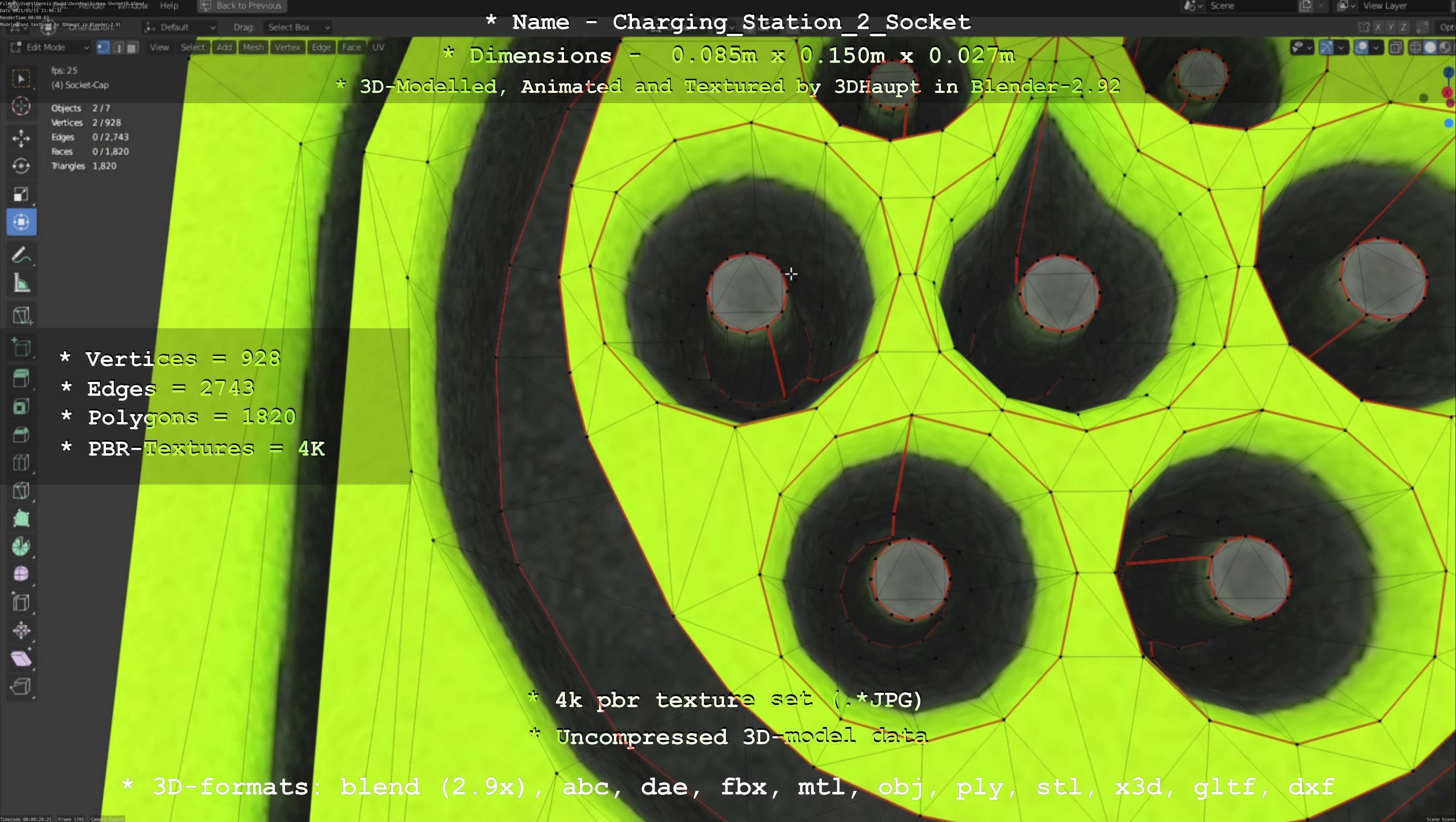Select the Bevel tool
1456x822 pixels.
(21, 434)
